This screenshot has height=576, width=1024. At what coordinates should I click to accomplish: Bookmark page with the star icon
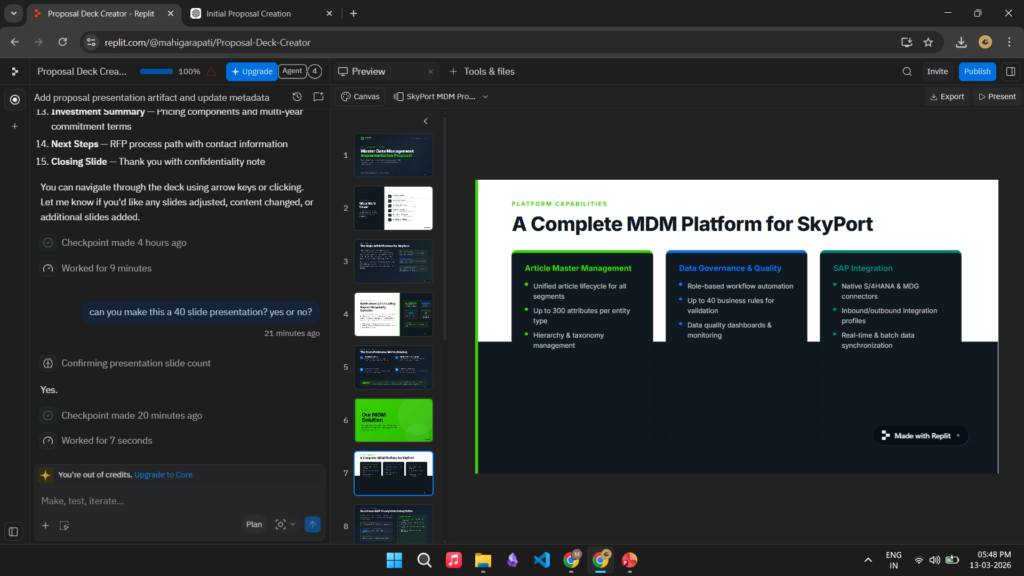coord(928,42)
